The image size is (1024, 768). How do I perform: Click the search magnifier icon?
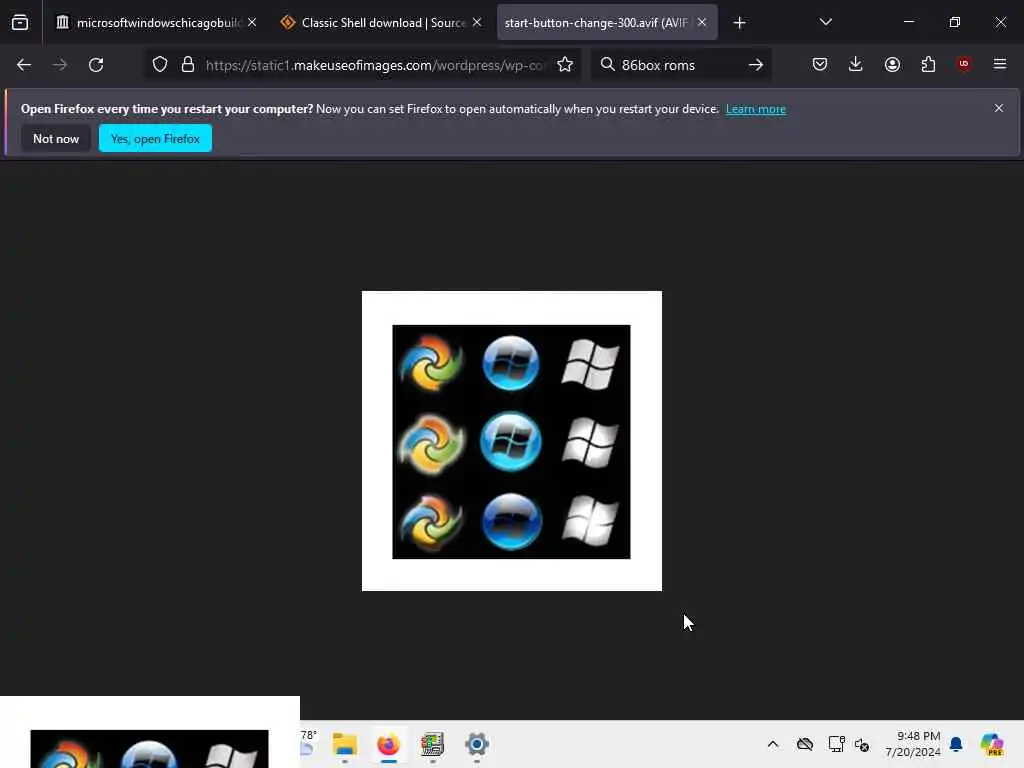pyautogui.click(x=607, y=65)
